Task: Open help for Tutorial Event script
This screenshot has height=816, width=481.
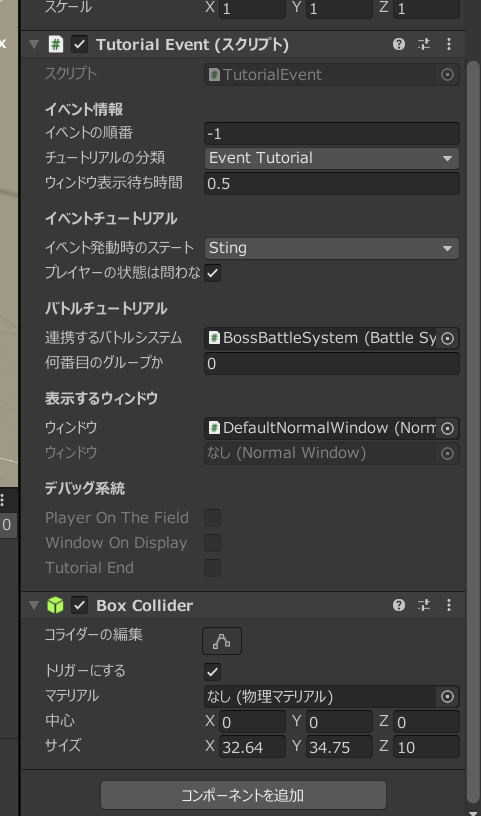Action: tap(399, 45)
